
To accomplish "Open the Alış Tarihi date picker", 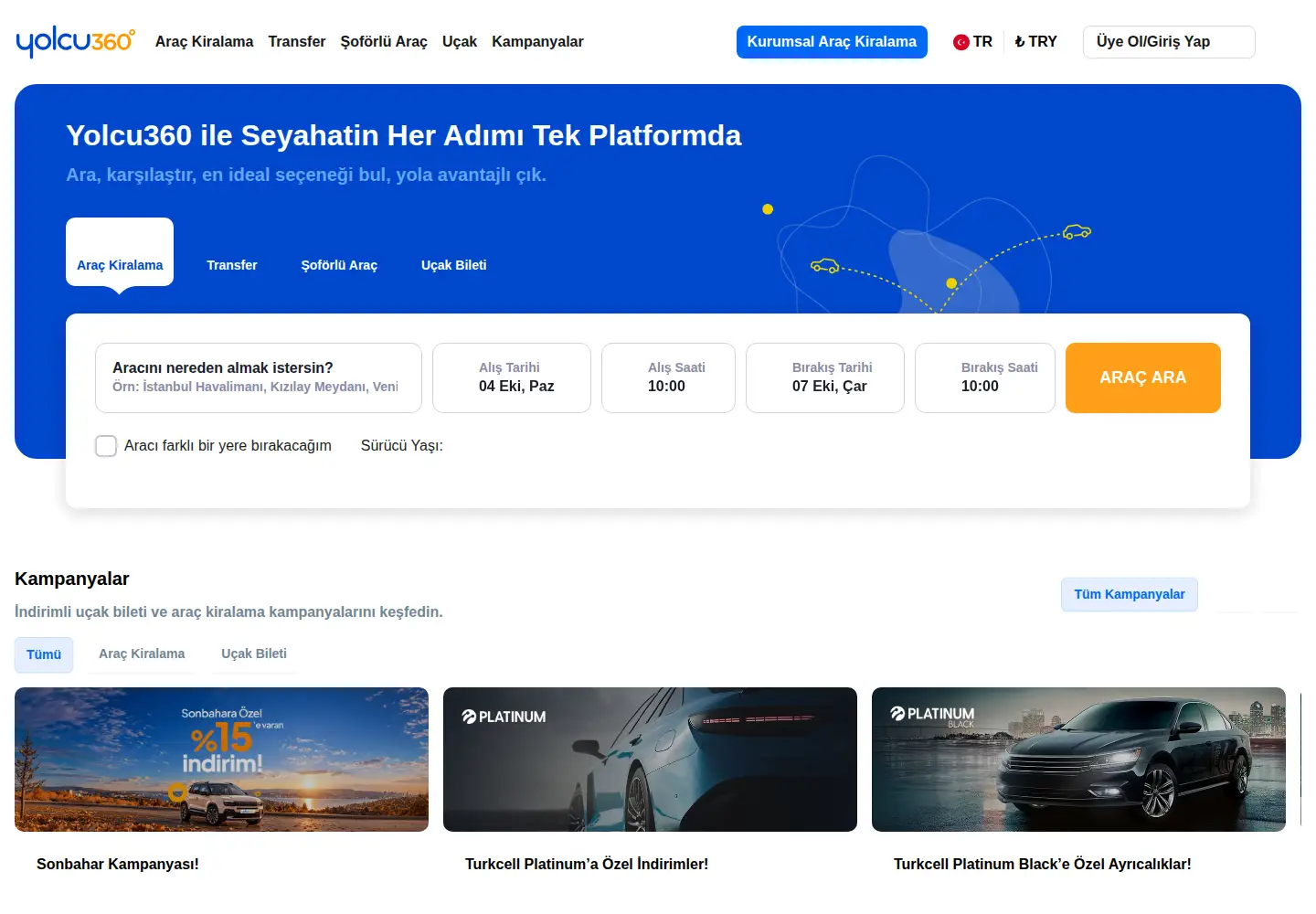I will click(x=512, y=377).
